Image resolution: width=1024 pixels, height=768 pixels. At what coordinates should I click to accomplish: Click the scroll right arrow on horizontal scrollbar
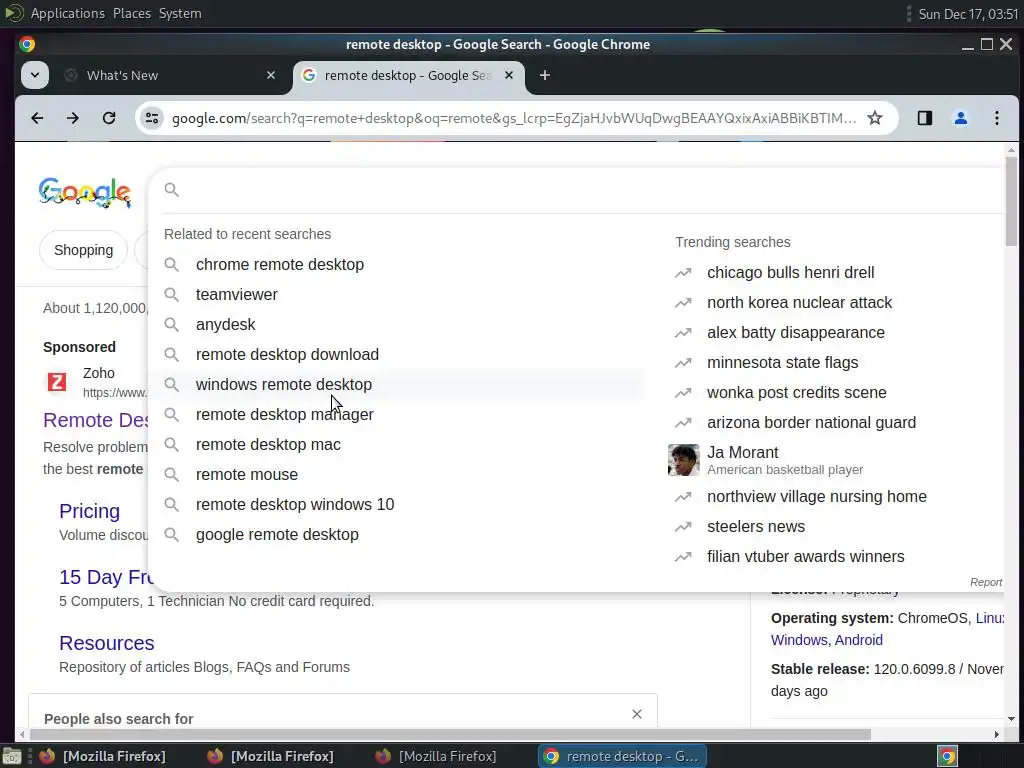(x=997, y=735)
